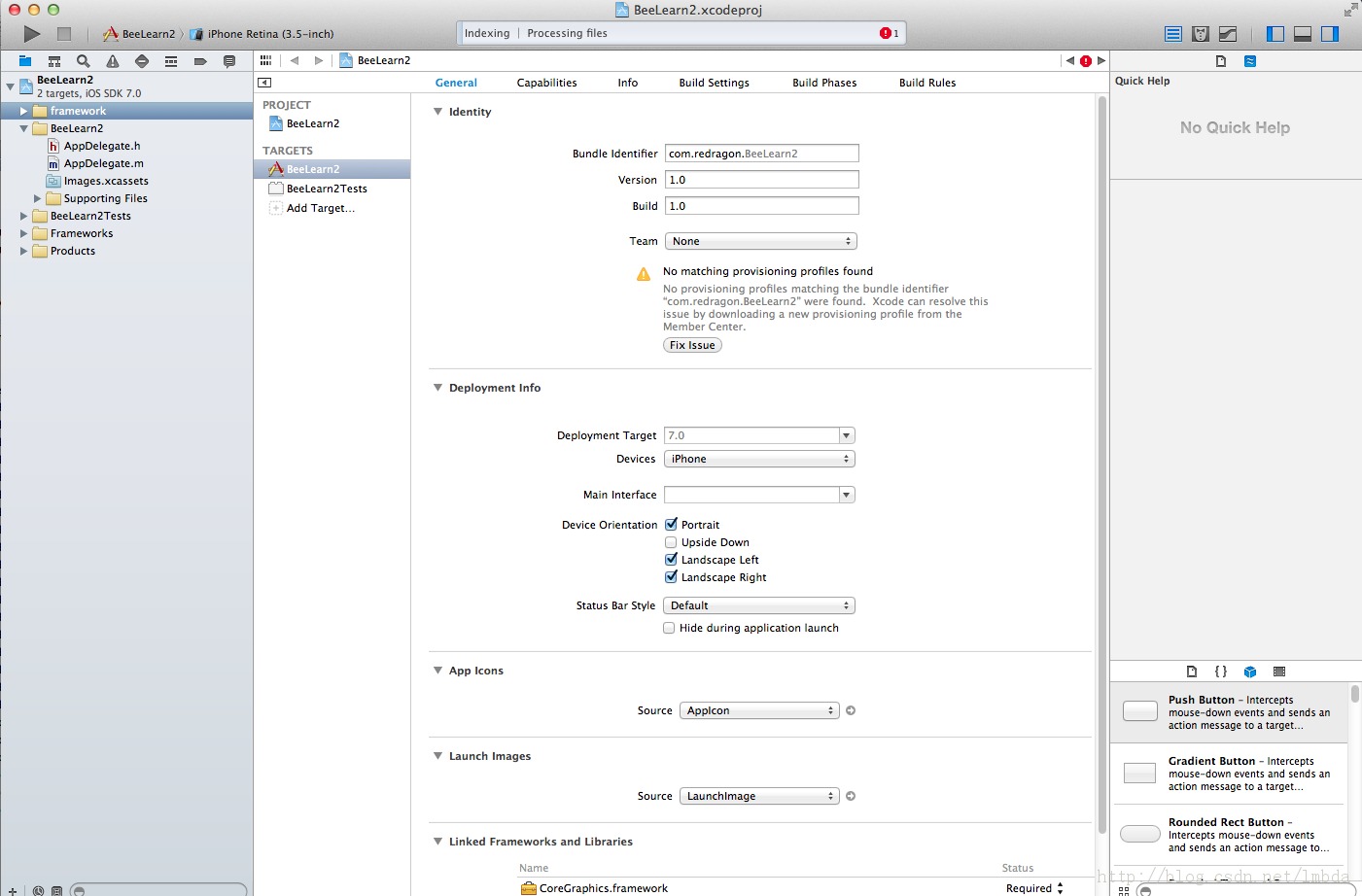Click the Build number field

761,206
